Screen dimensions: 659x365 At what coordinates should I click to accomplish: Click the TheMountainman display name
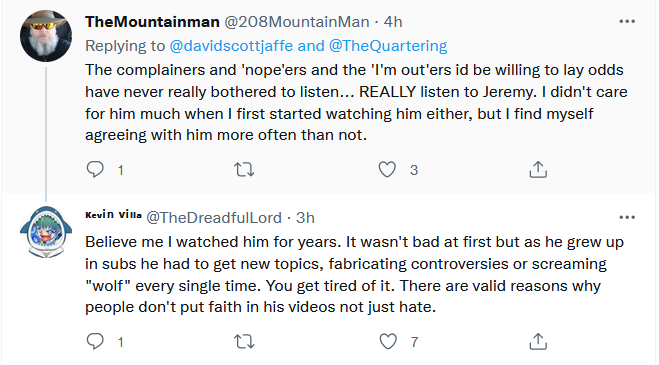click(x=152, y=21)
